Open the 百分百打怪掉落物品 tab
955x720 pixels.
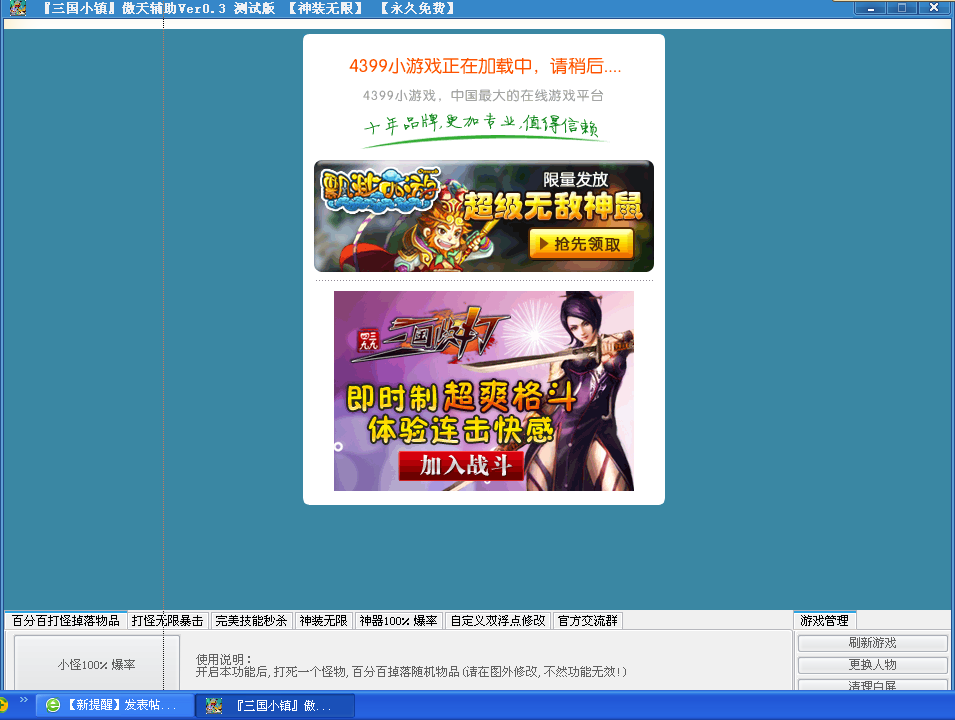pos(66,621)
